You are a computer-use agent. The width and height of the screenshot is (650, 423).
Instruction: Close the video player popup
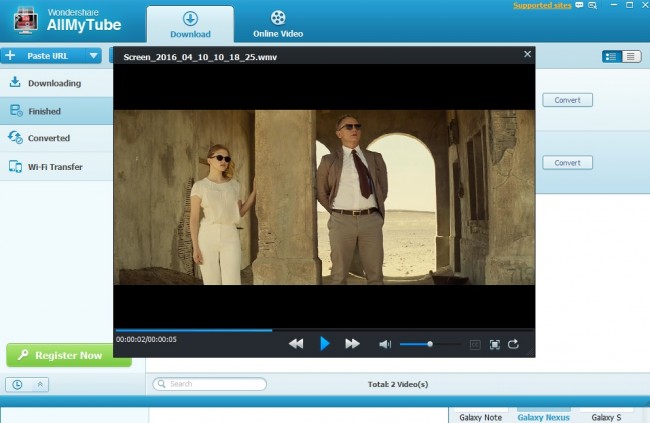(527, 54)
